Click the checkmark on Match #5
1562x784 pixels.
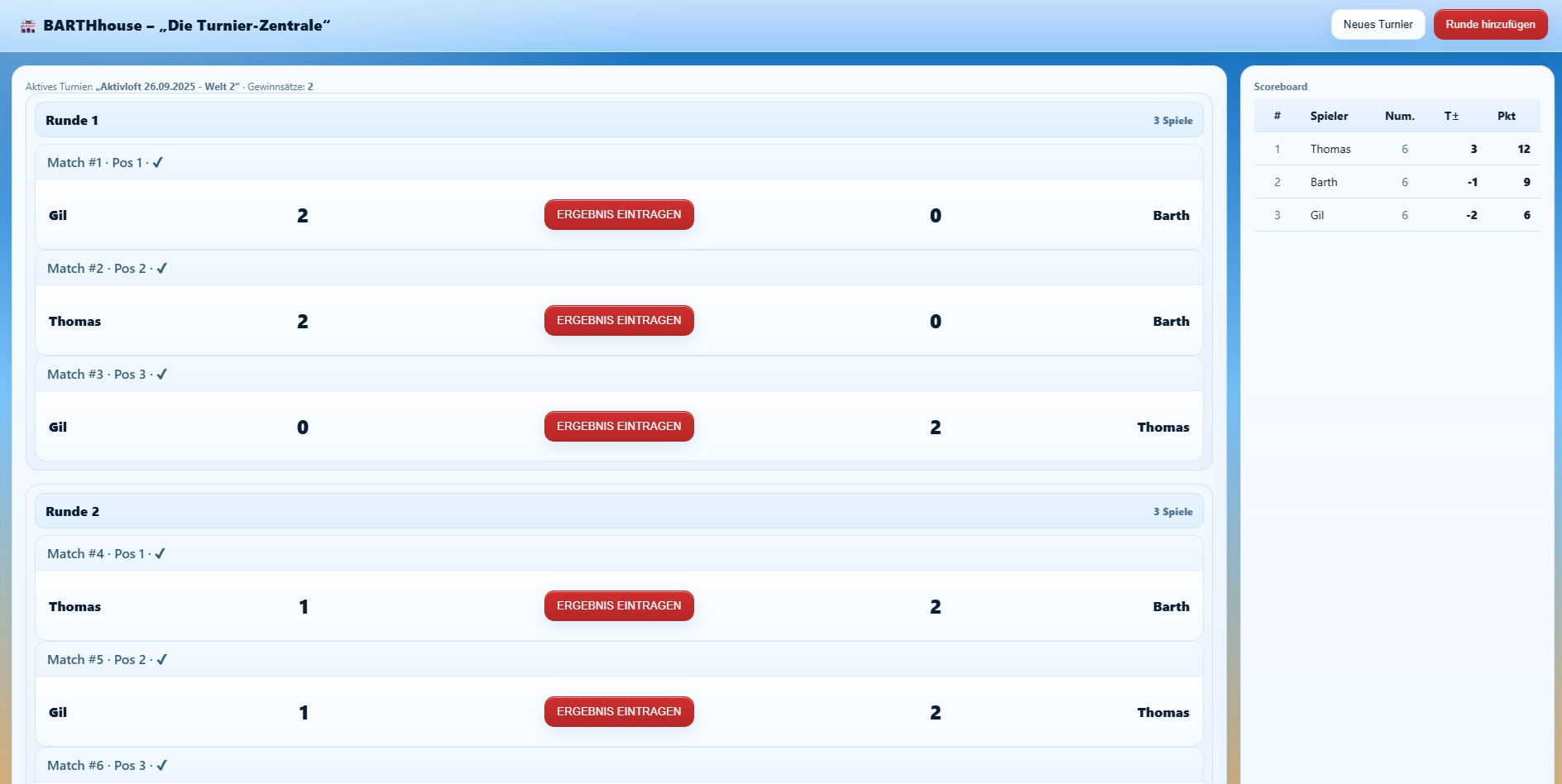[x=162, y=660]
